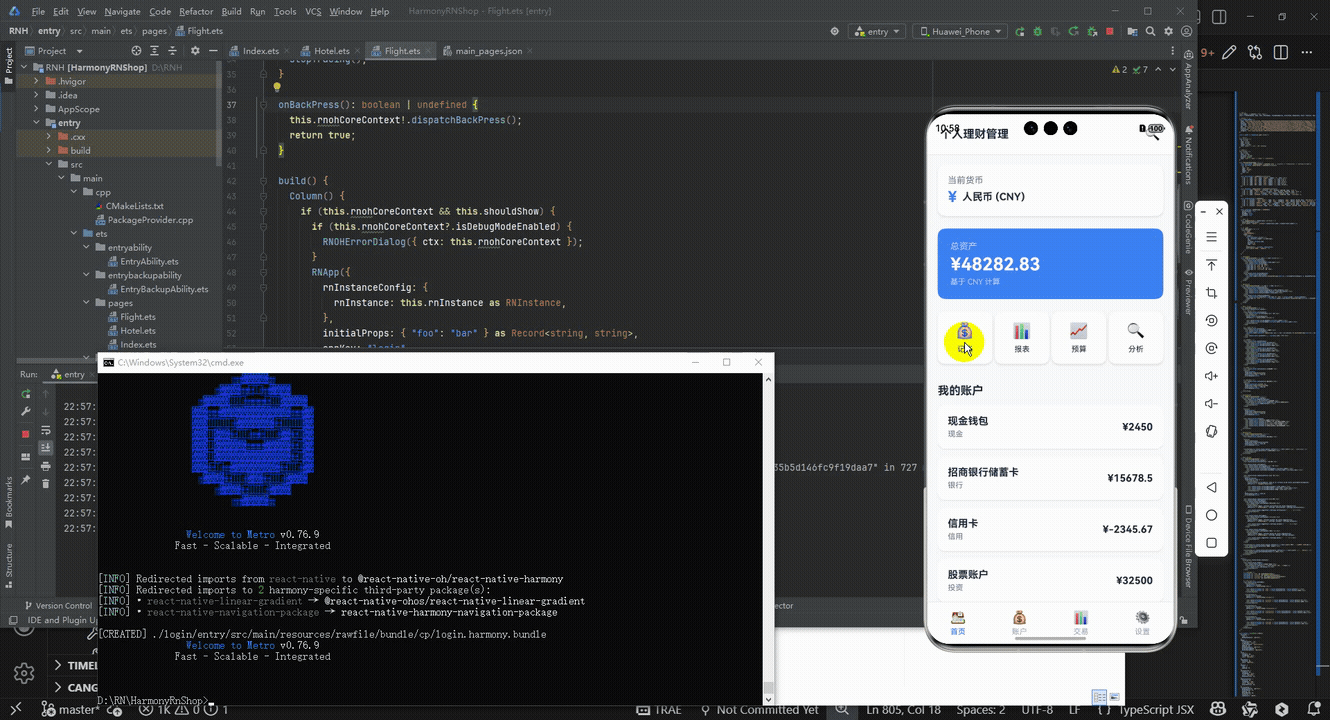
Task: Click the red stop square in Run panel
Action: 26,434
